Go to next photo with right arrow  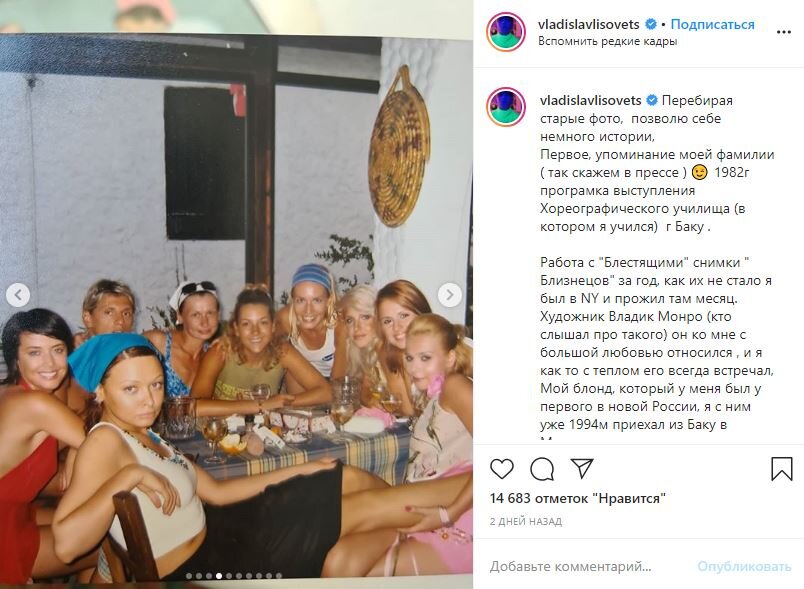(x=450, y=295)
